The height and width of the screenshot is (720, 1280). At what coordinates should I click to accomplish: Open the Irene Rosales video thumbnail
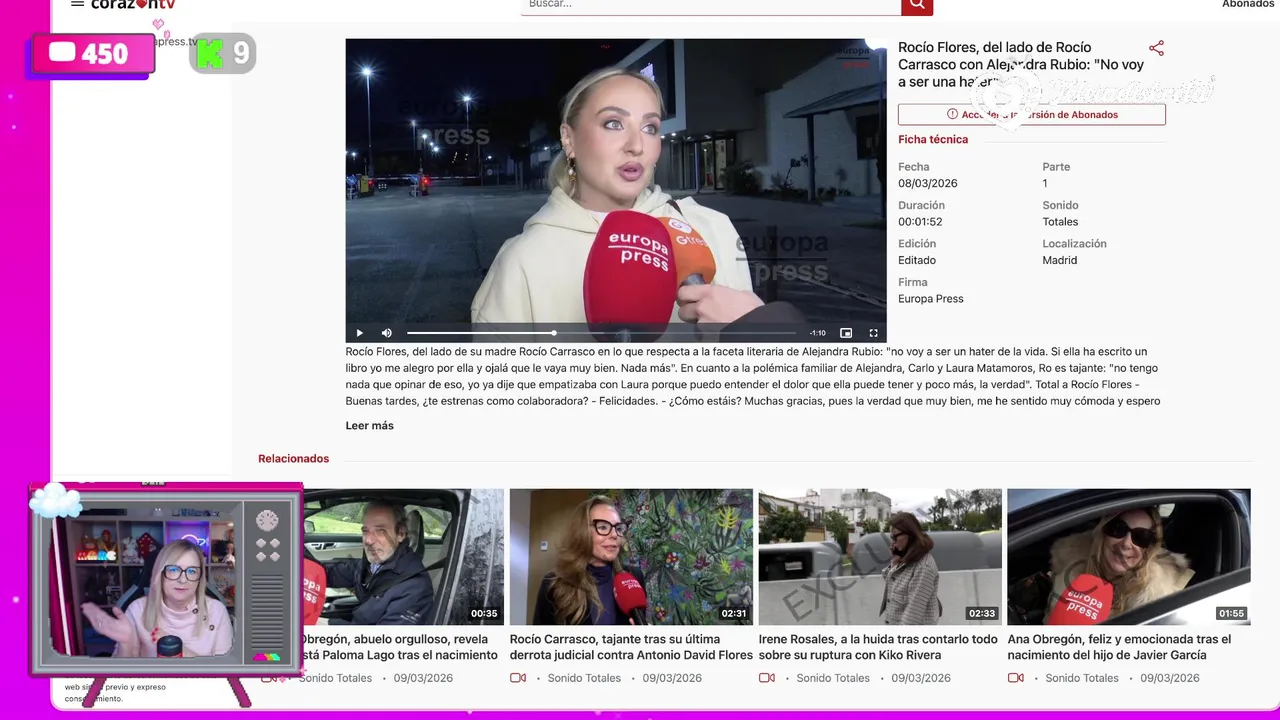coord(880,557)
